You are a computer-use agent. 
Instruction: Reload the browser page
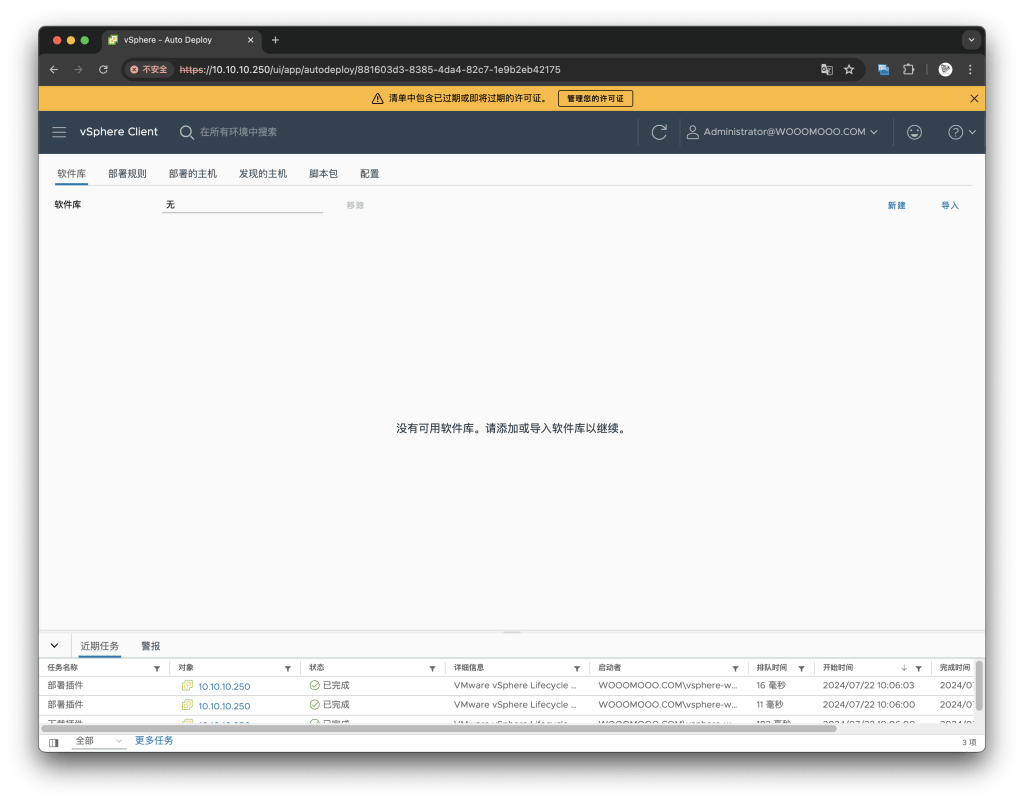[103, 69]
